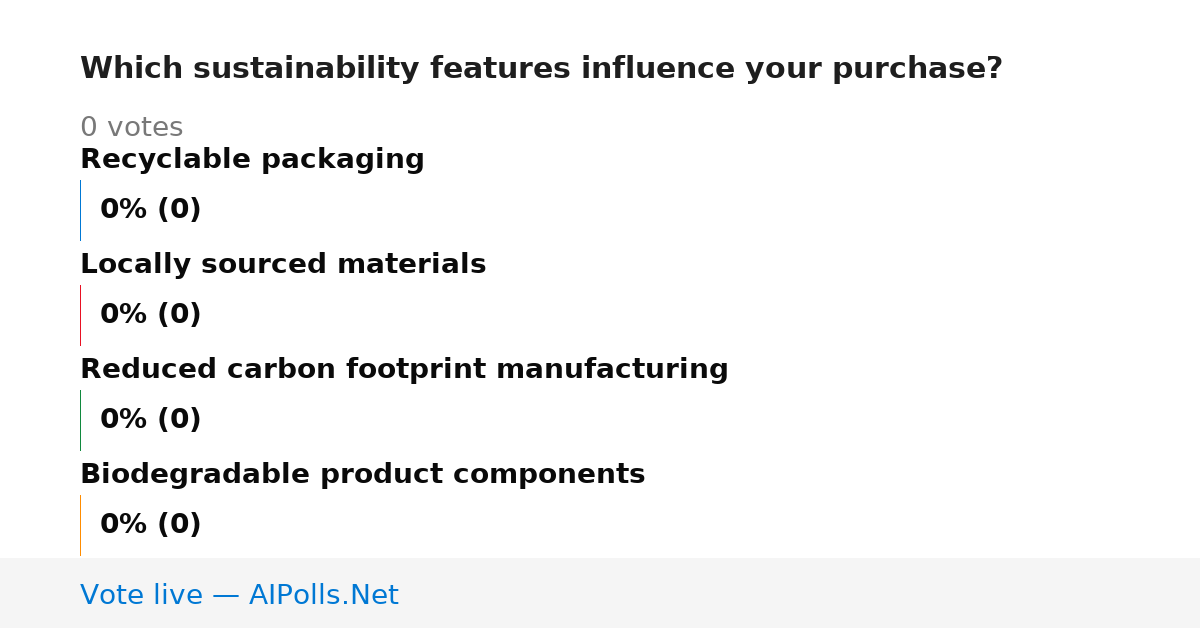Select 'Biodegradable product components' option label
The image size is (1200, 628).
coord(362,475)
